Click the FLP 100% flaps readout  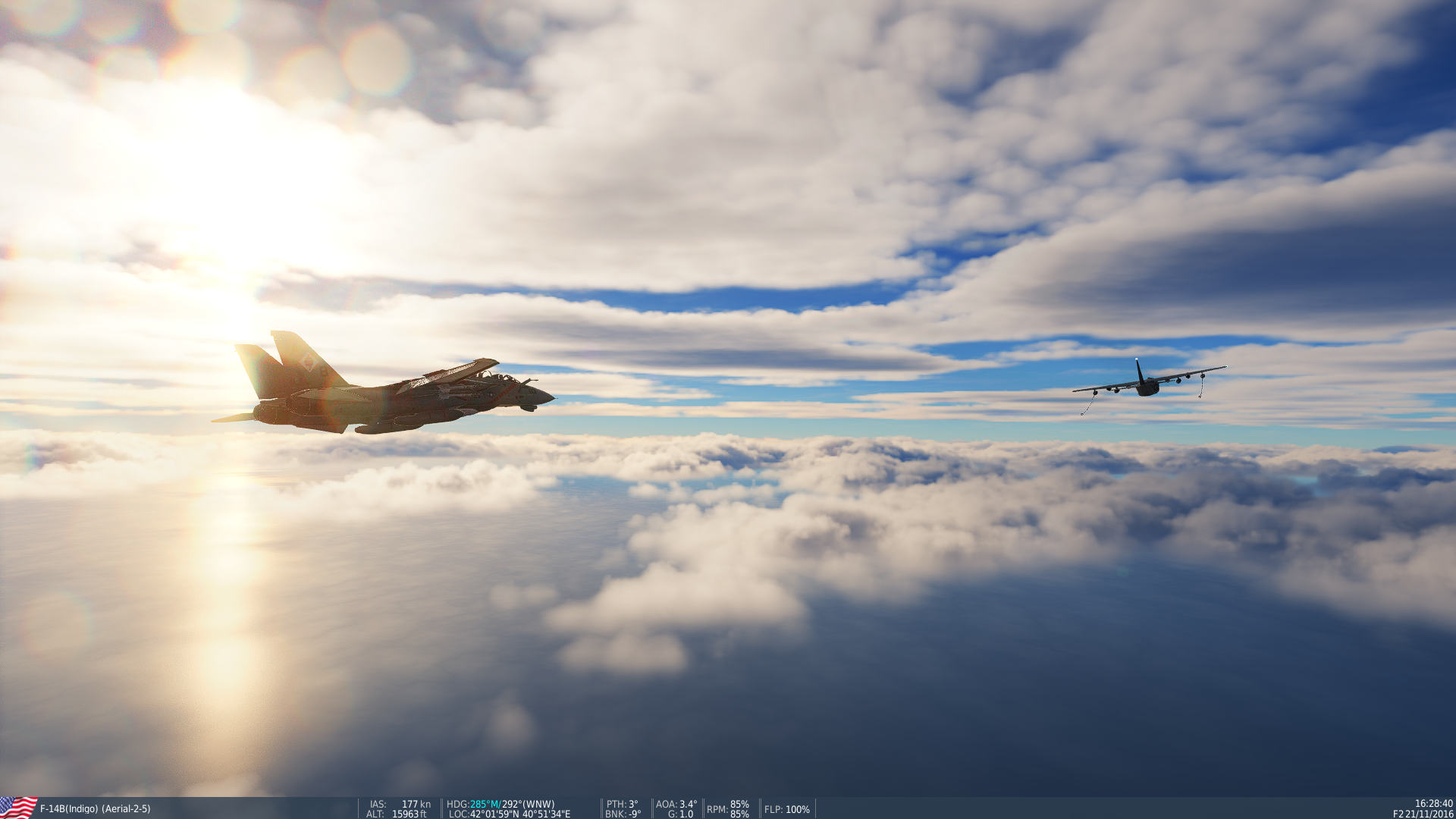click(x=787, y=809)
